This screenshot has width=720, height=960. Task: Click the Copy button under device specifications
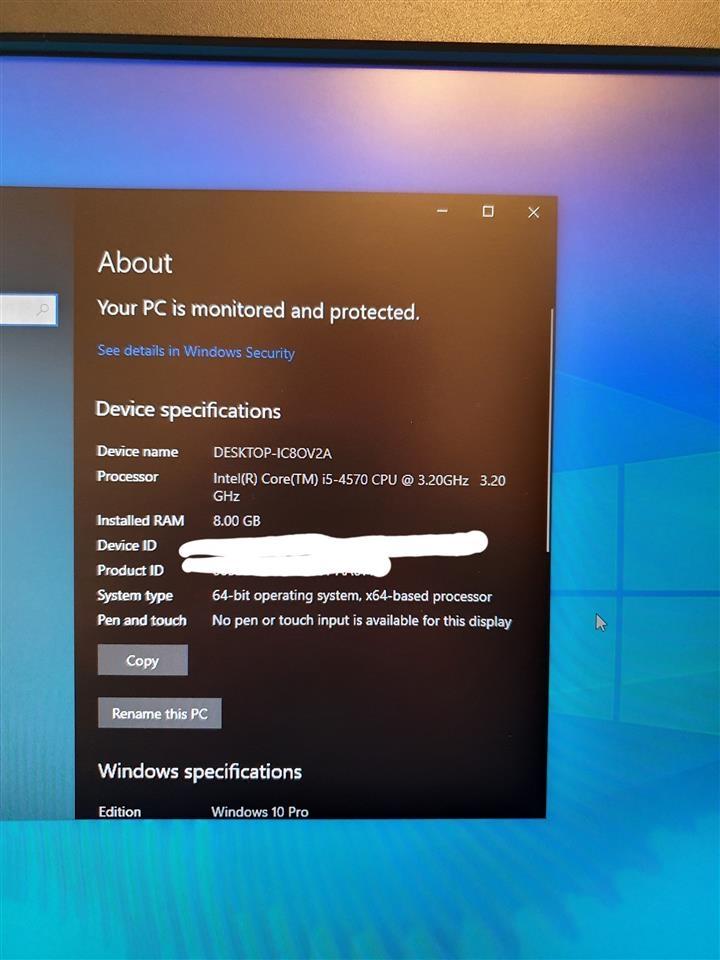(143, 660)
